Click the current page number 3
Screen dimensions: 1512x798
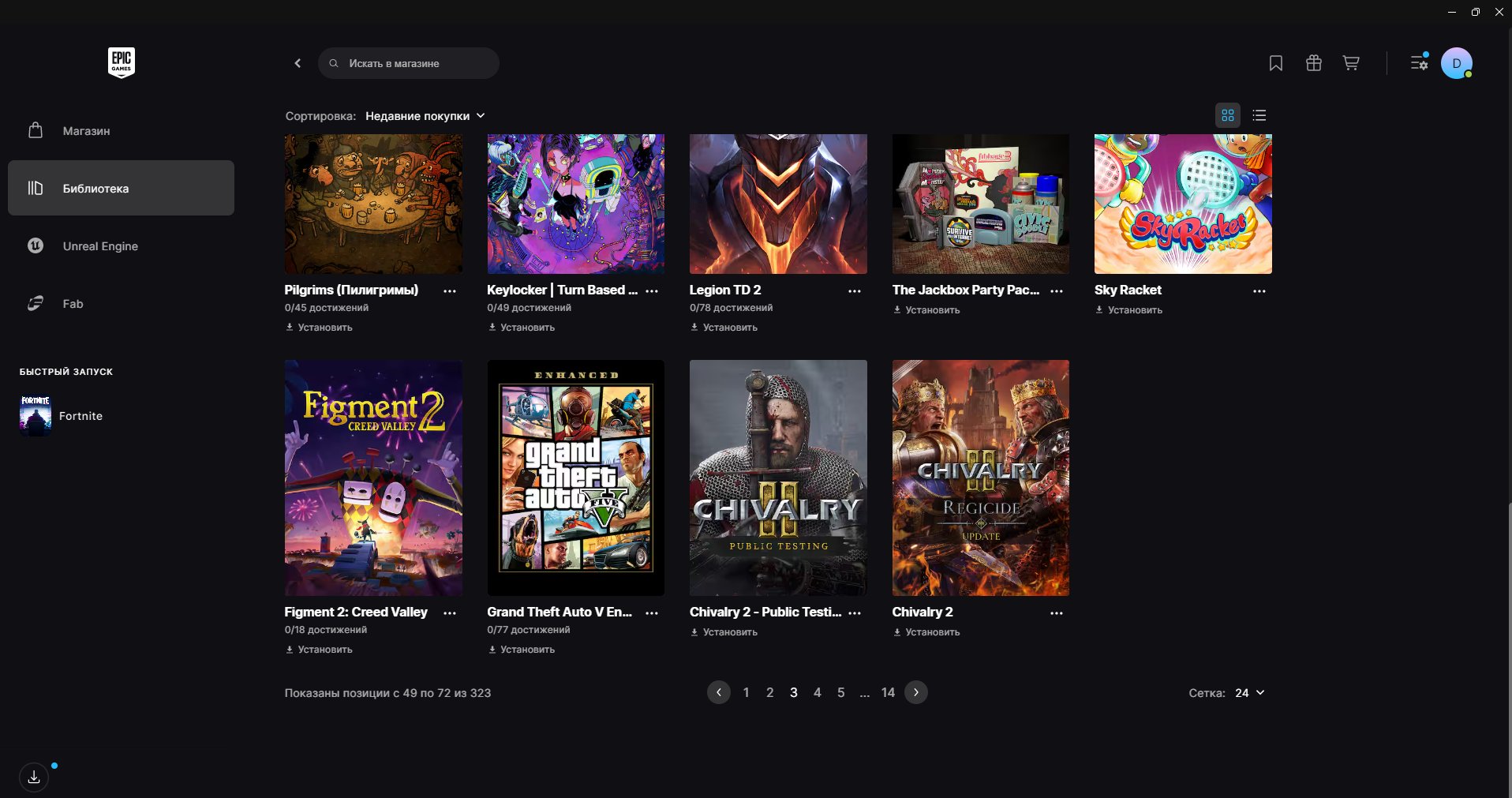pyautogui.click(x=794, y=693)
